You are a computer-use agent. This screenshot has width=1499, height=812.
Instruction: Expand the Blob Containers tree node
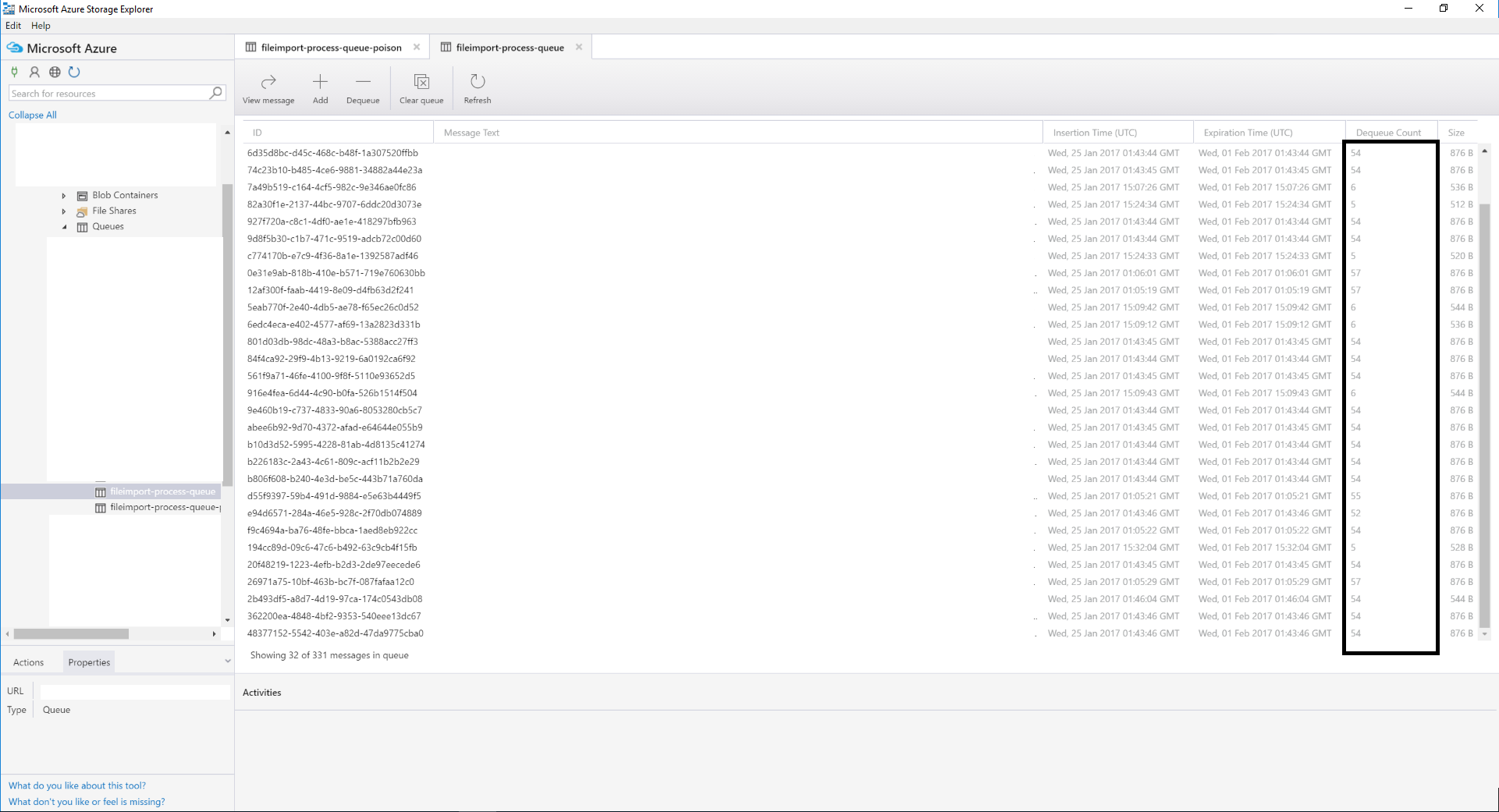[64, 196]
